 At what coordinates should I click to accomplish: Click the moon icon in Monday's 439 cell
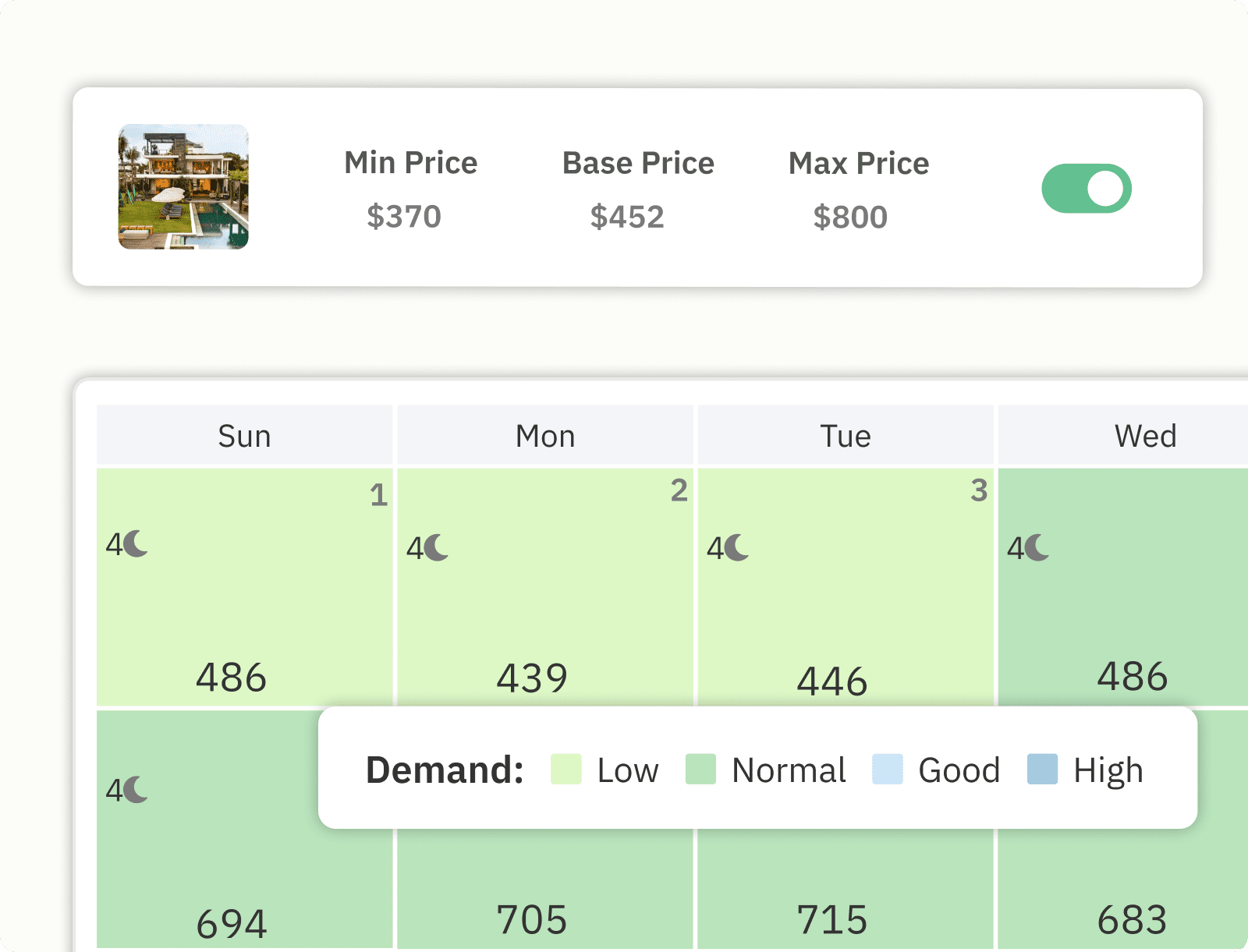[438, 547]
